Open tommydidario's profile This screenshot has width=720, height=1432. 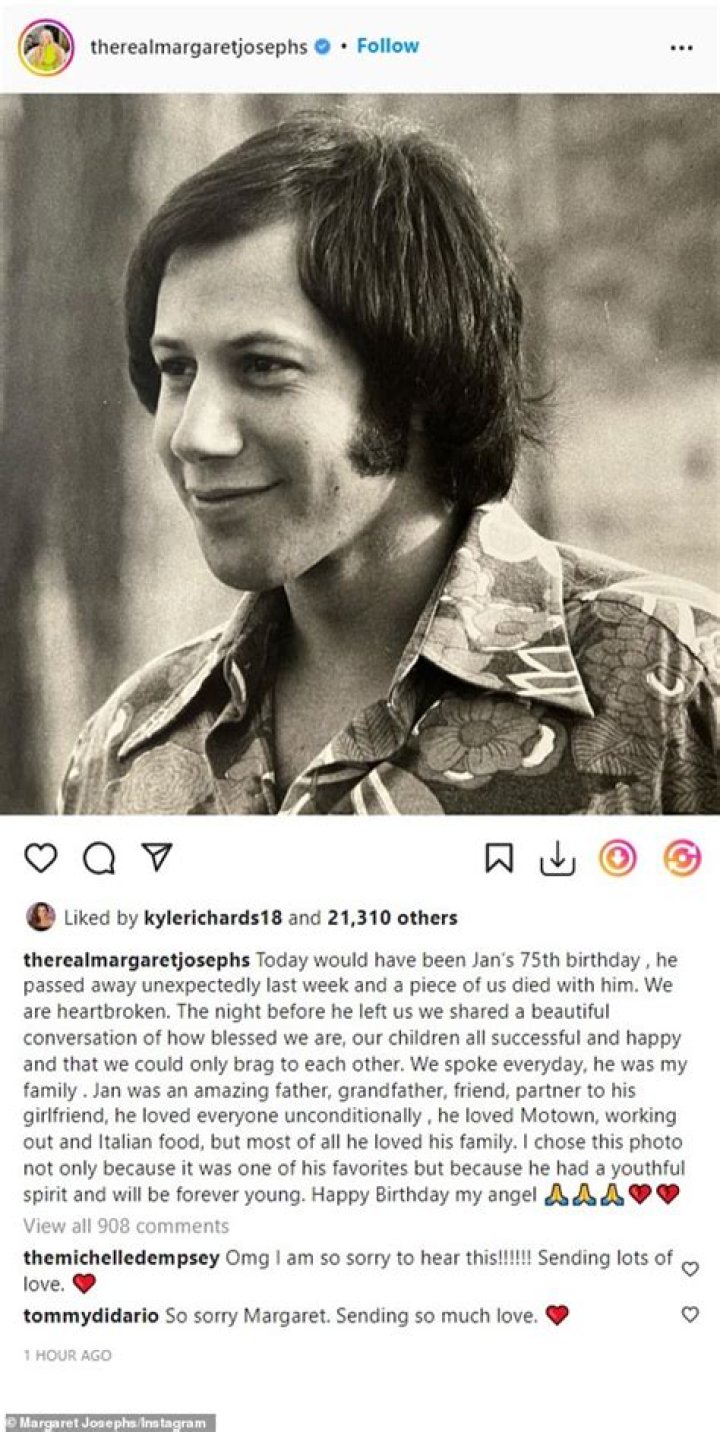(x=90, y=1316)
